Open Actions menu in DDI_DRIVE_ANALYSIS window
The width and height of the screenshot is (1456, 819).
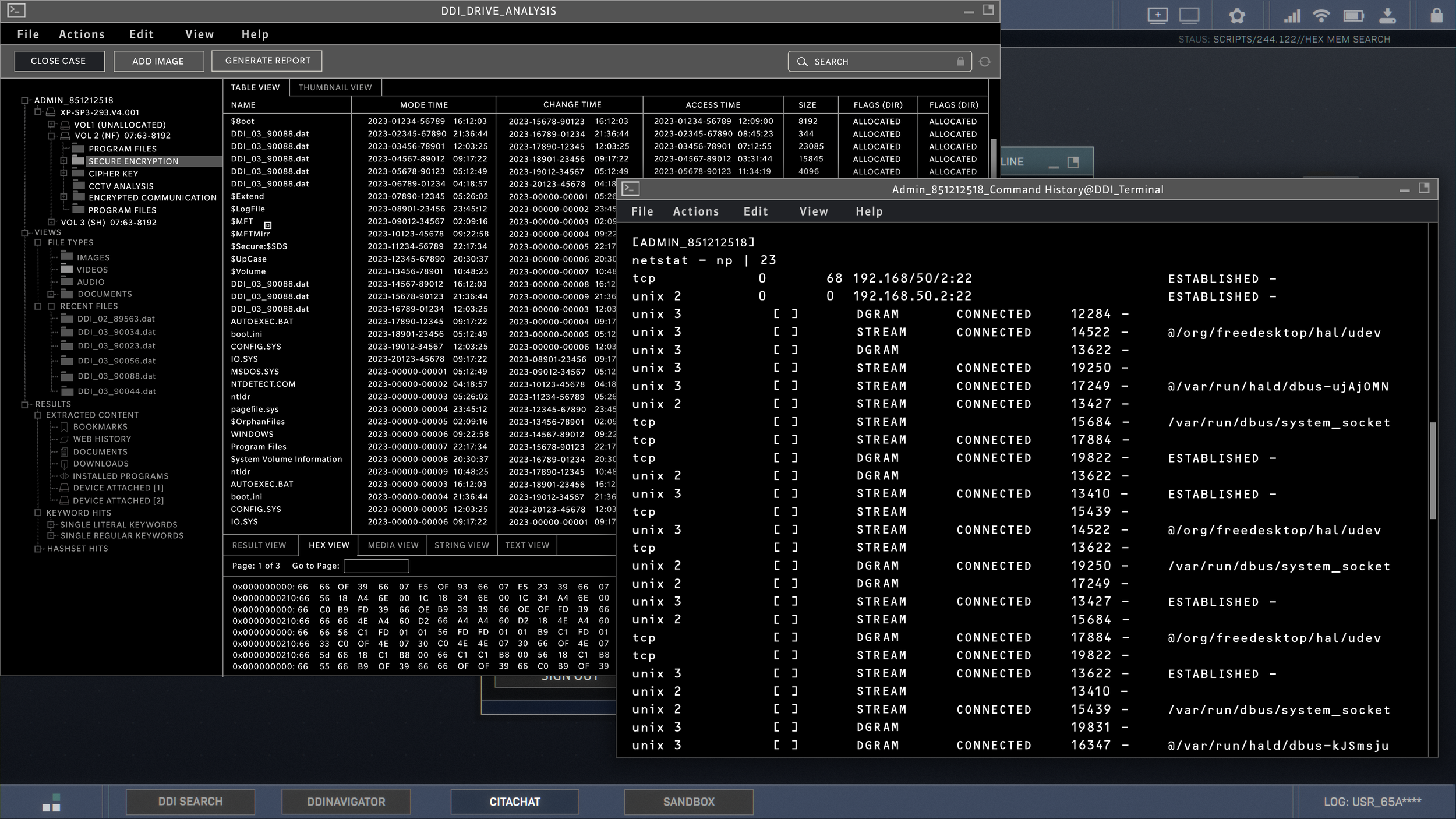click(x=82, y=34)
